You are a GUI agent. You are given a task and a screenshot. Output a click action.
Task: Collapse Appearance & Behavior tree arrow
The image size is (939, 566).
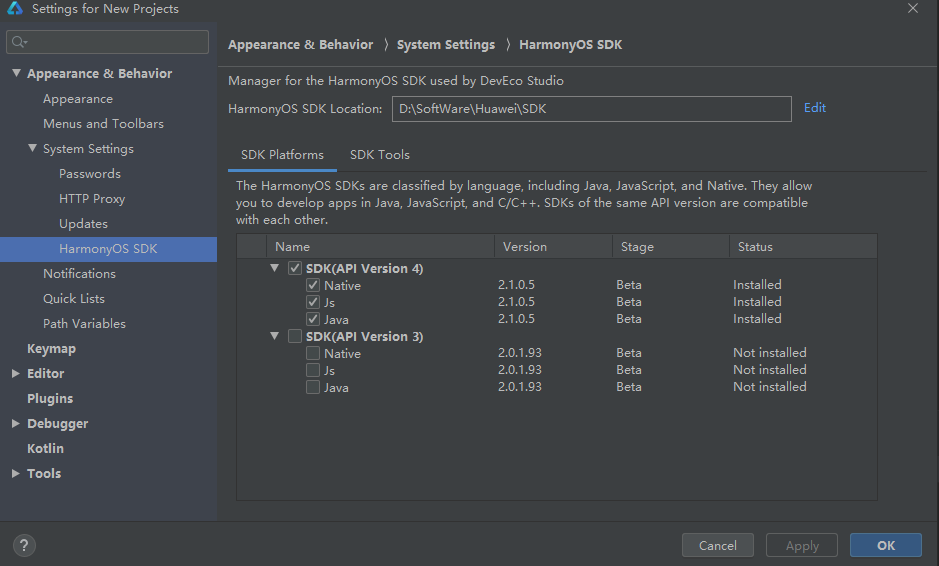[x=16, y=73]
